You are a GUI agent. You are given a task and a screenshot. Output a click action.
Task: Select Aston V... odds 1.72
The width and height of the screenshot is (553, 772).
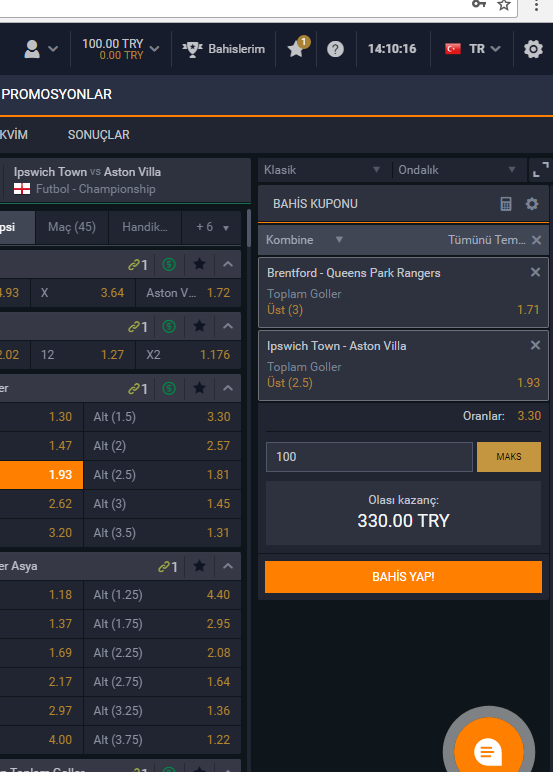188,293
